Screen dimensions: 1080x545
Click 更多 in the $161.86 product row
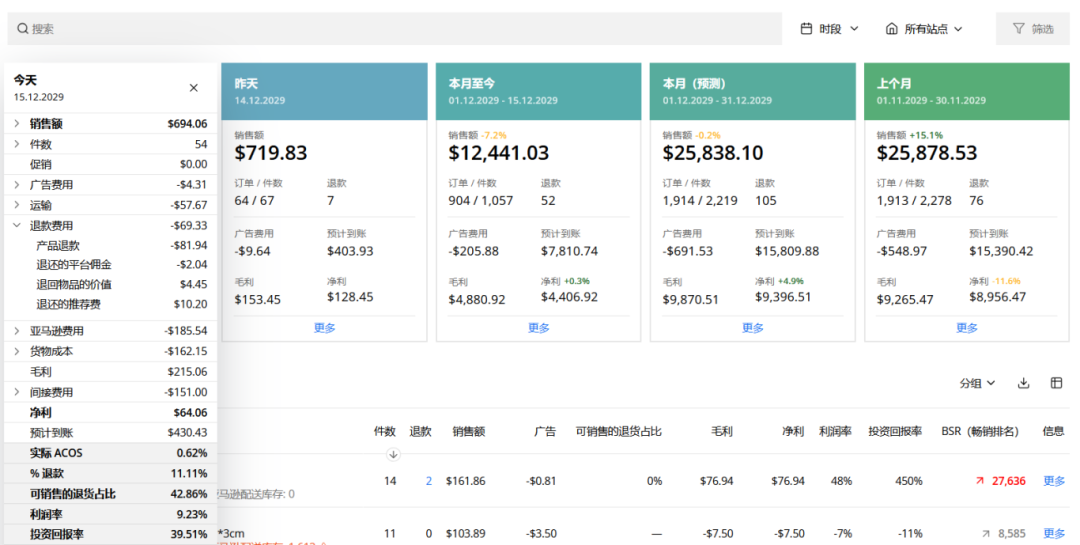click(x=1054, y=481)
